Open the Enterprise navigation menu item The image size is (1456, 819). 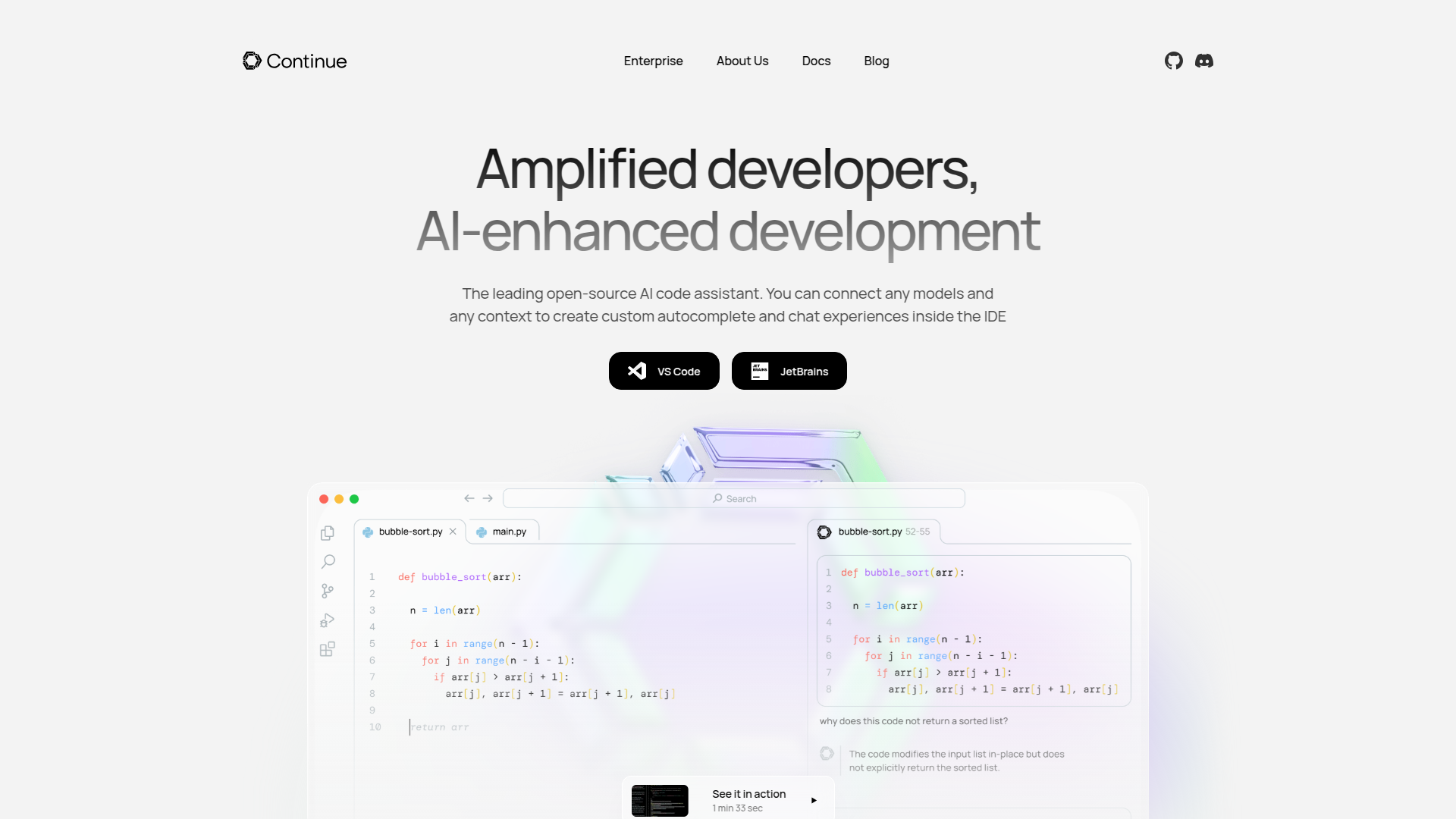click(x=653, y=60)
